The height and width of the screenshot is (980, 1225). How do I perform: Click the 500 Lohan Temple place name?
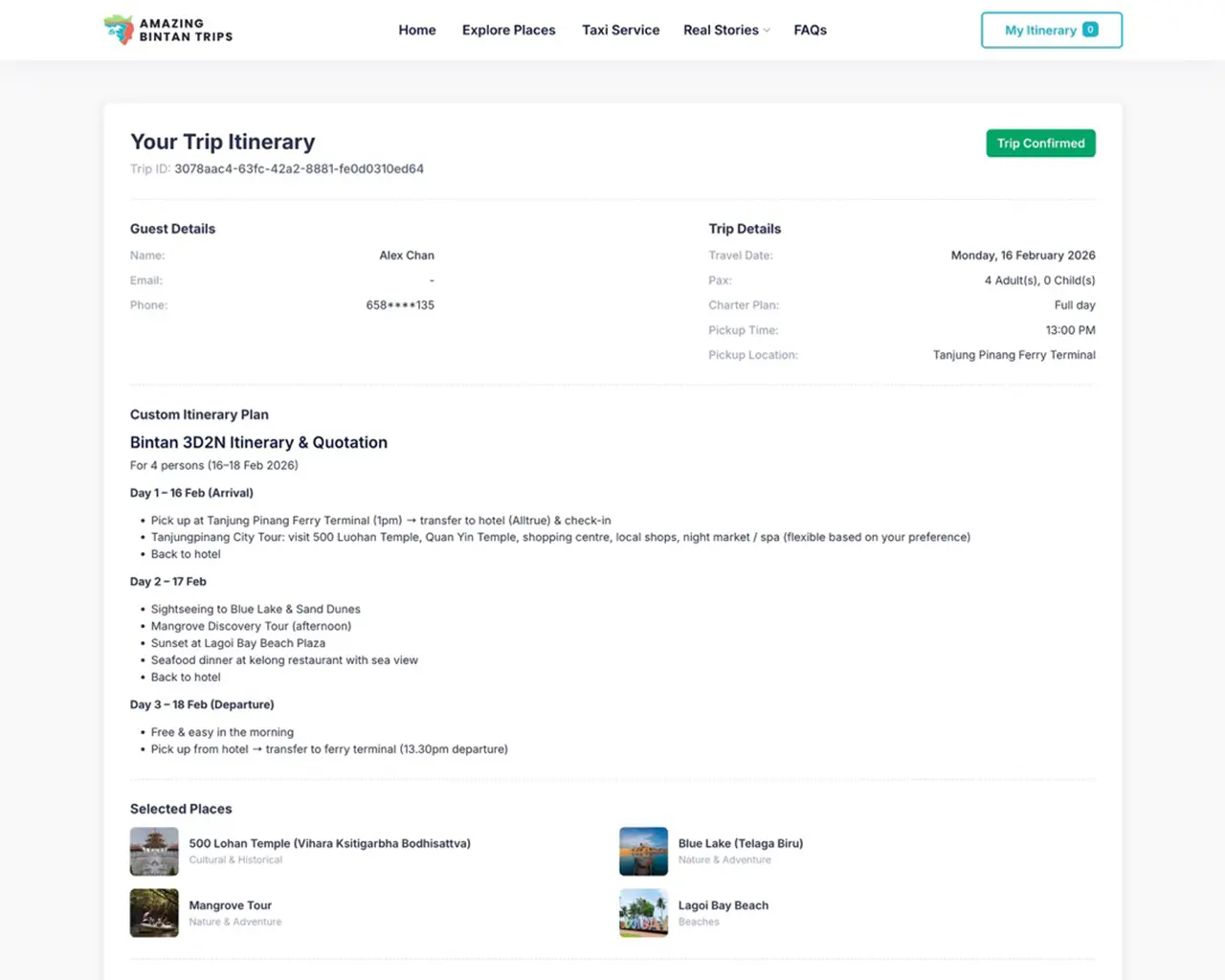tap(329, 843)
